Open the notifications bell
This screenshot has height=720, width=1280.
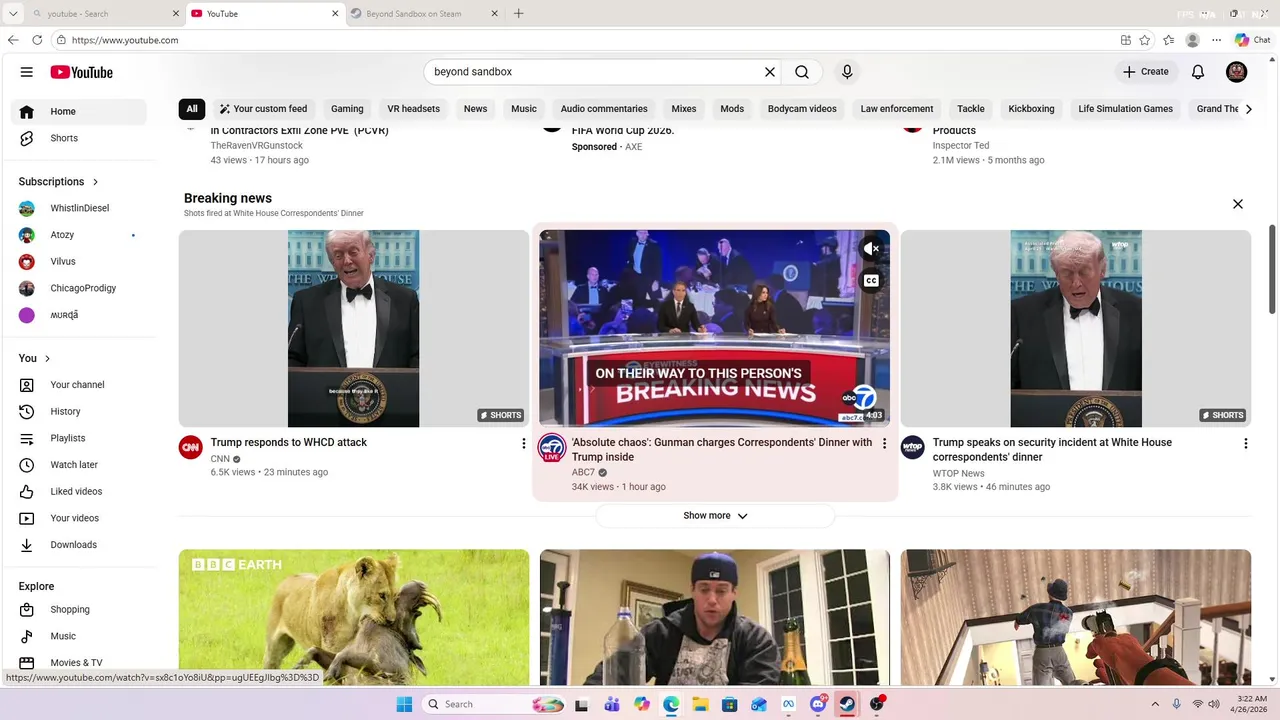(1198, 72)
